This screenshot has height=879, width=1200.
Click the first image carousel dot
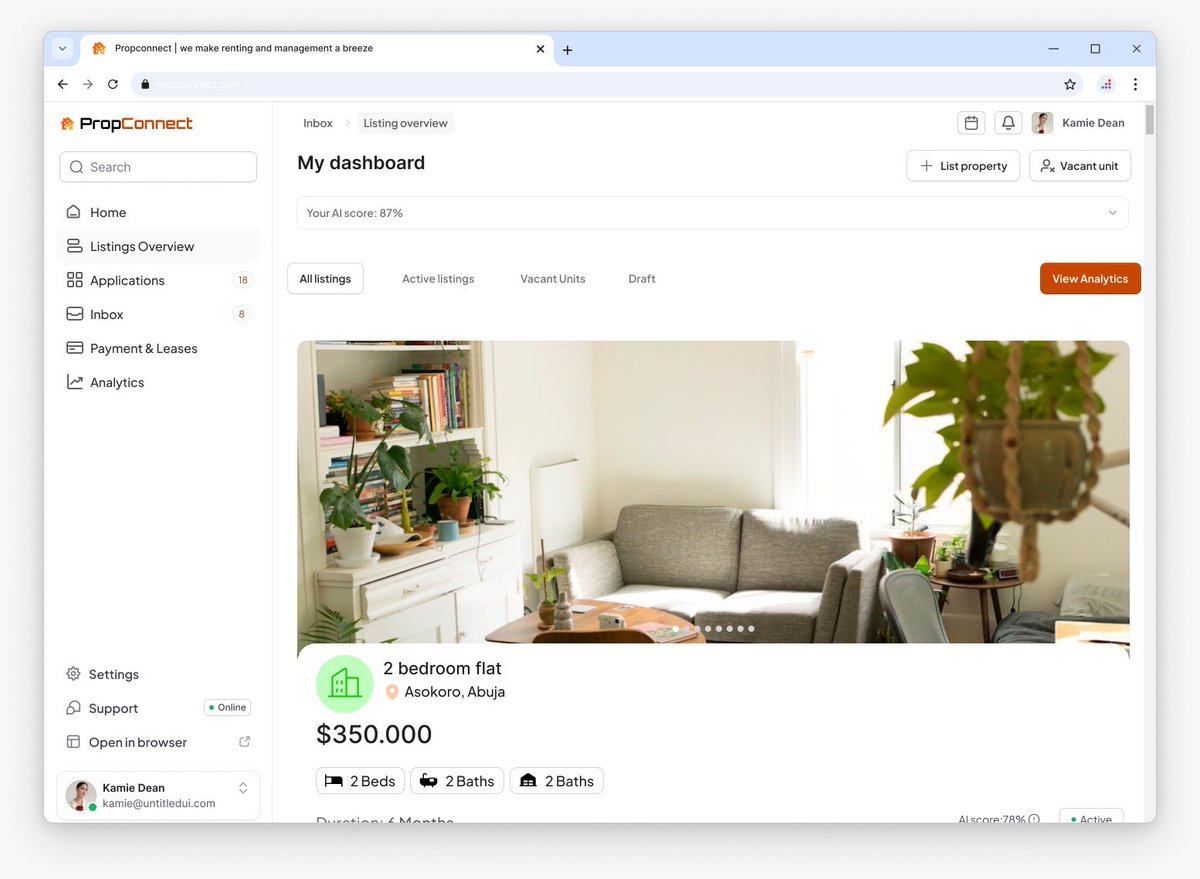point(676,629)
